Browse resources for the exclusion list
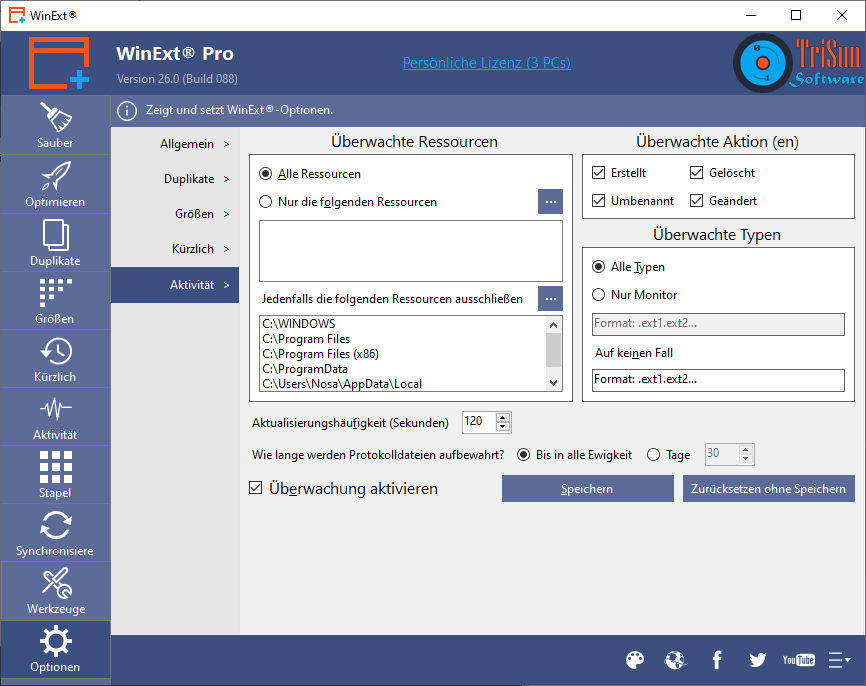Viewport: 866px width, 686px height. [551, 299]
